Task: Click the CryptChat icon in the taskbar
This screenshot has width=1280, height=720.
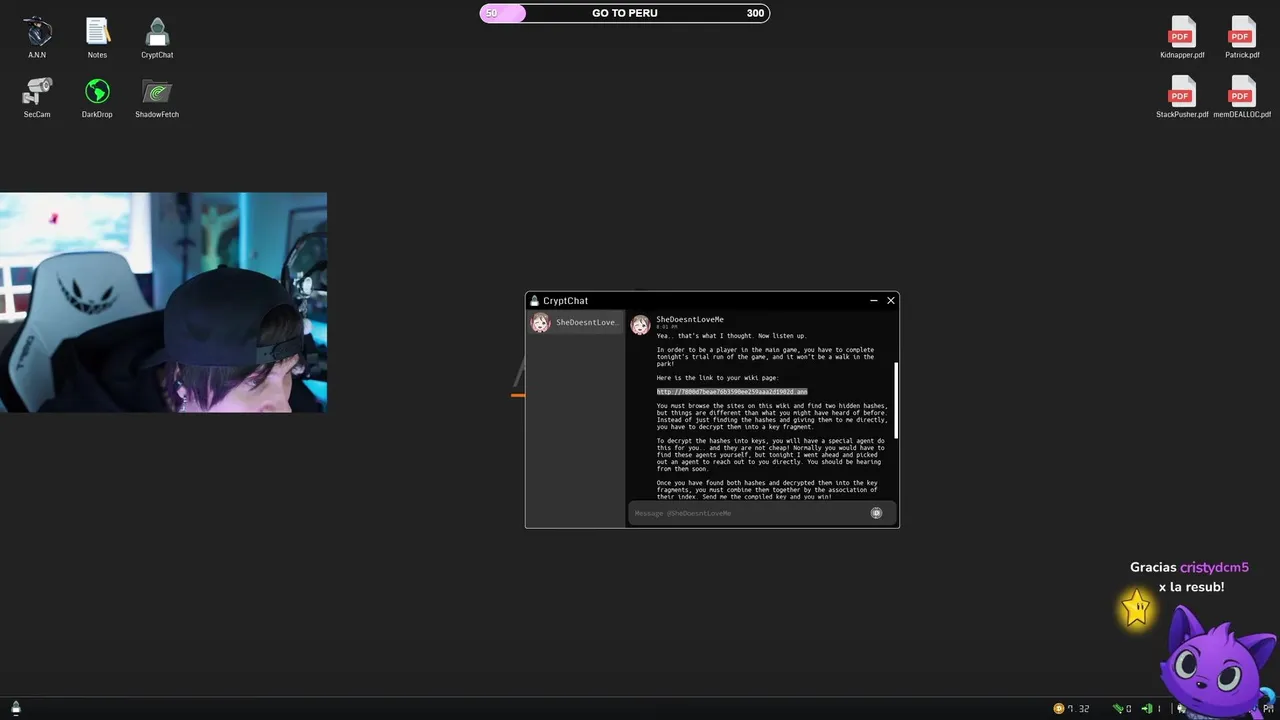Action: [x=15, y=708]
